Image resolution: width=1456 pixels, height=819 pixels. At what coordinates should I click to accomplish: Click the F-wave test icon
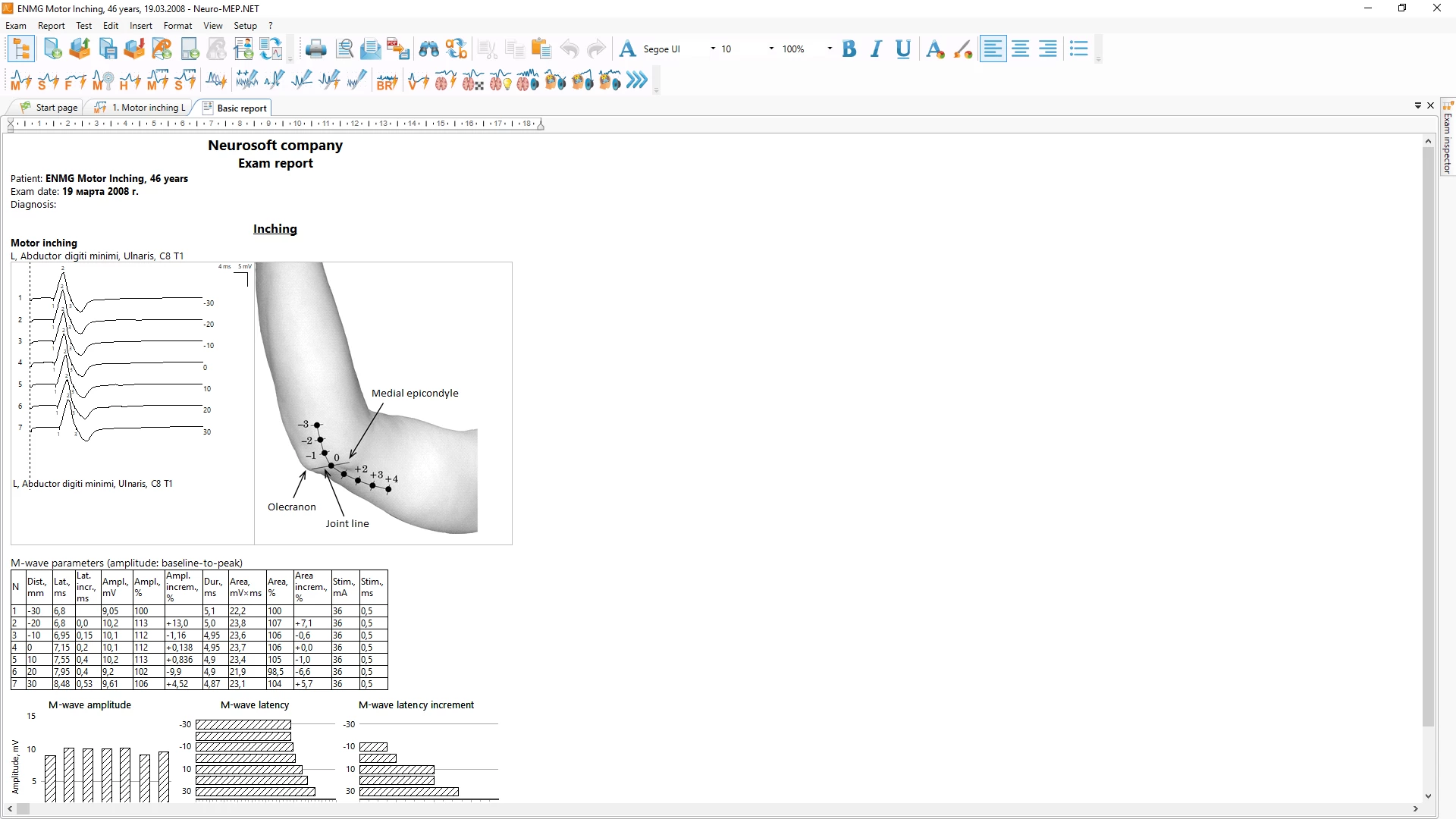point(75,80)
